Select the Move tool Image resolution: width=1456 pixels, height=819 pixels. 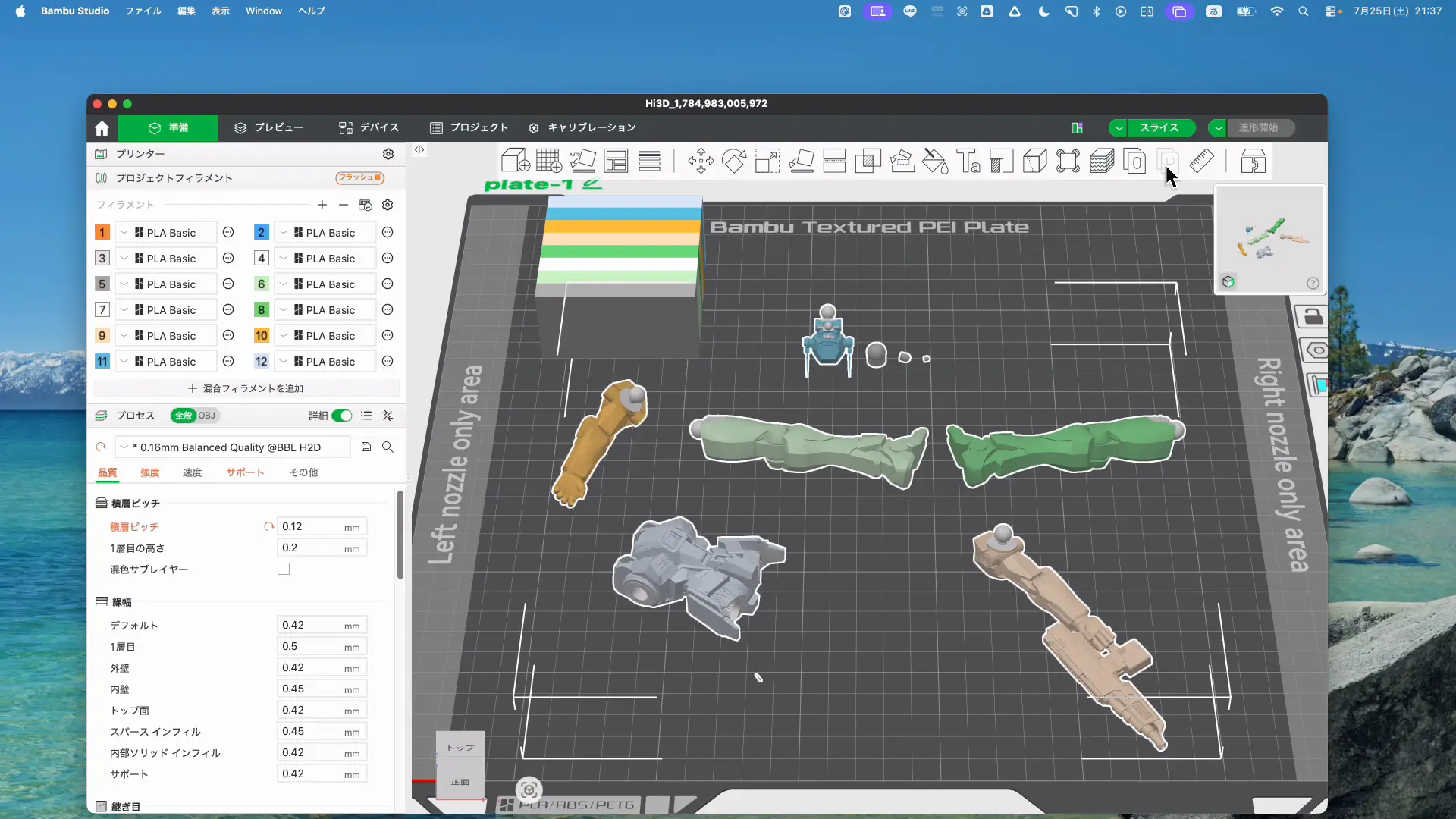pos(701,161)
